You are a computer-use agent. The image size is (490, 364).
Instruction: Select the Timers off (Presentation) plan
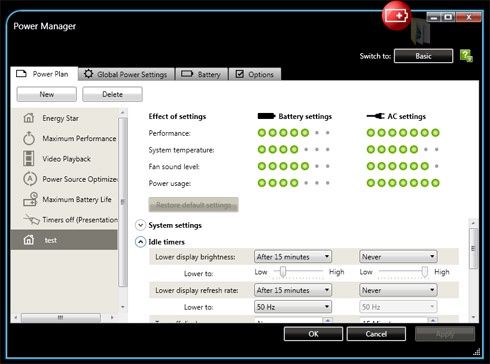click(64, 220)
